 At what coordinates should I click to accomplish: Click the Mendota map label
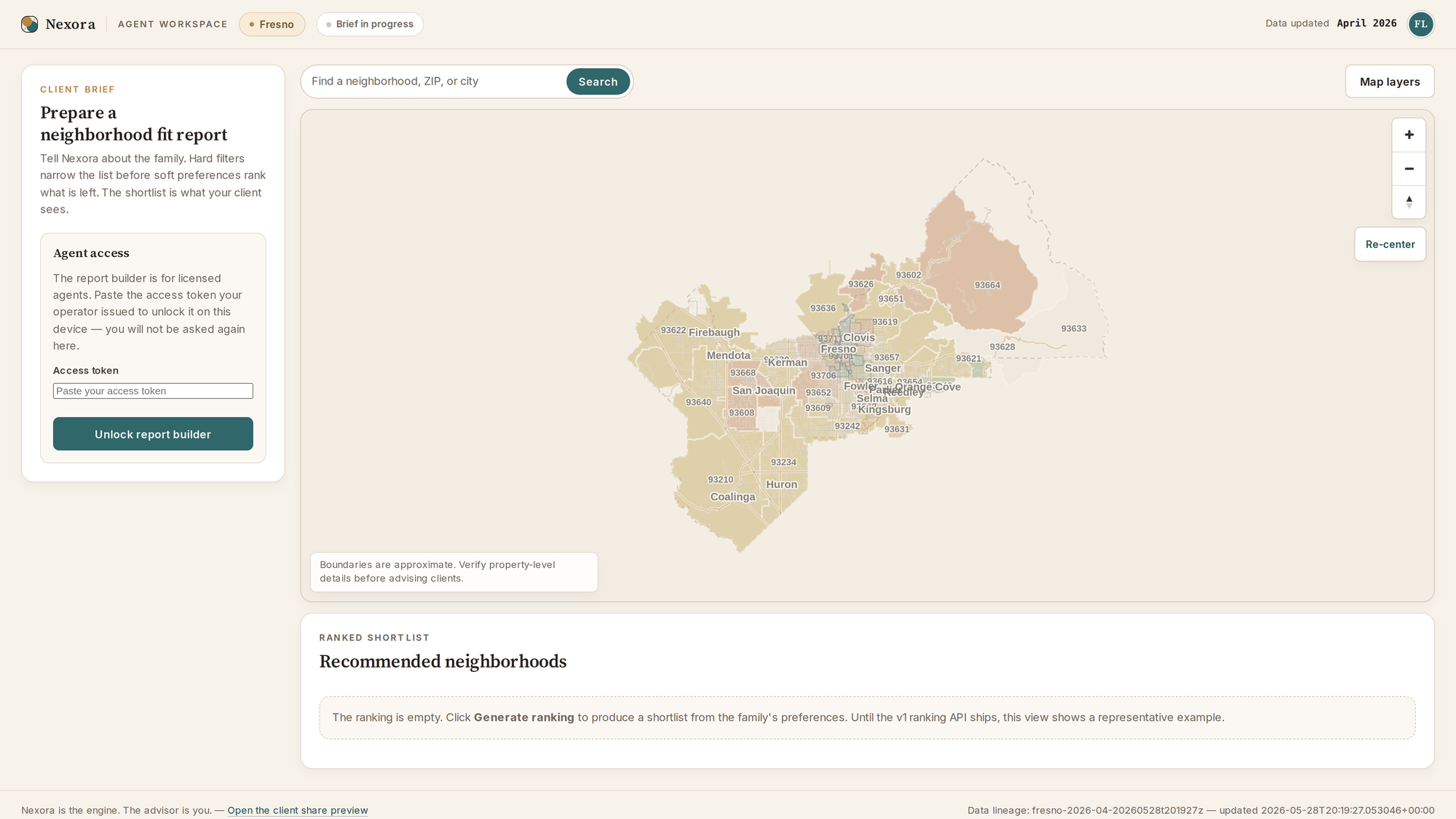coord(728,355)
